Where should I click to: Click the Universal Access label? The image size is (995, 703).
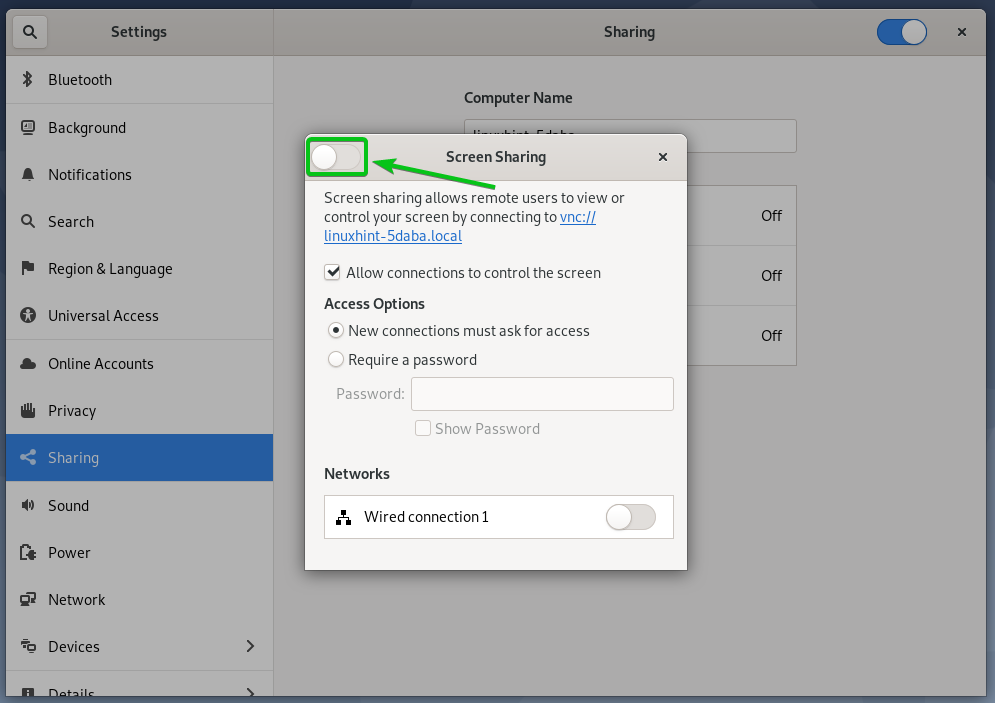pos(103,315)
